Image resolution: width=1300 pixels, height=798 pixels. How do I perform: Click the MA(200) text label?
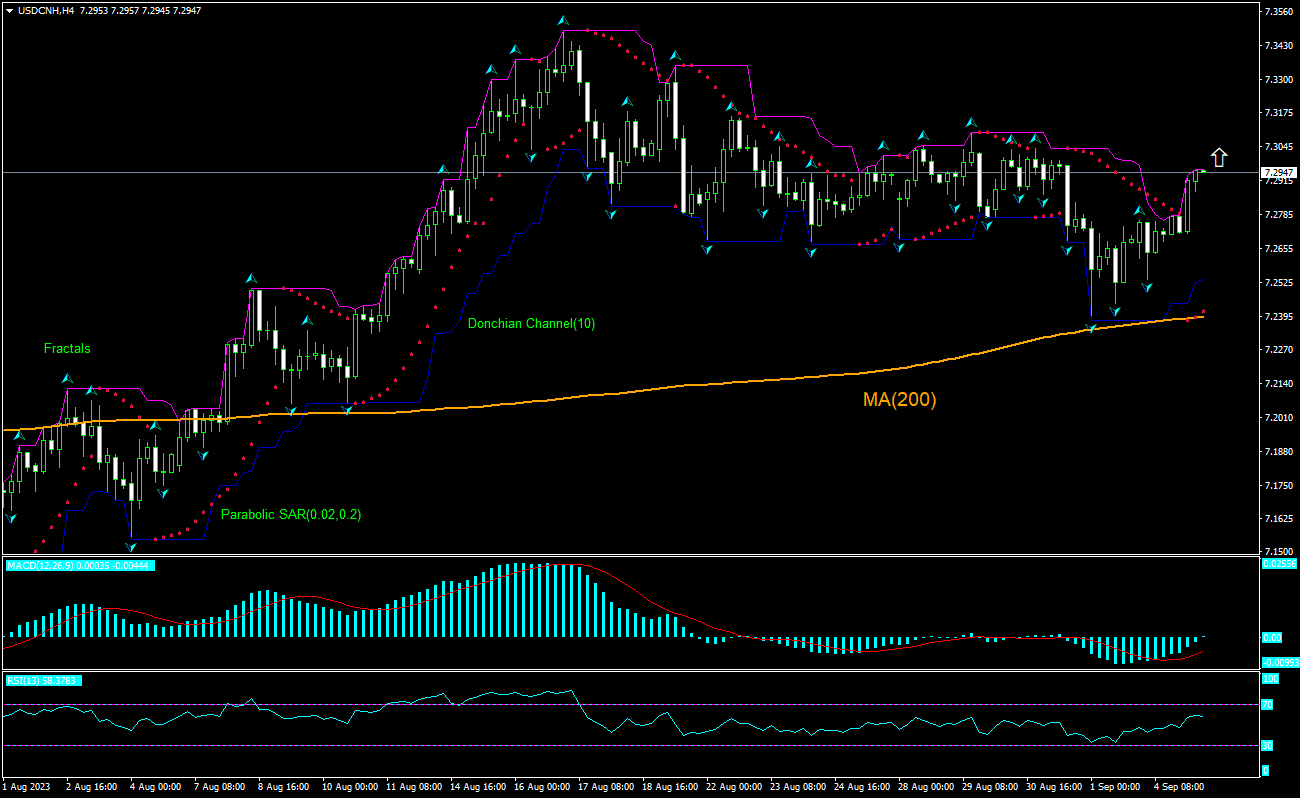897,399
